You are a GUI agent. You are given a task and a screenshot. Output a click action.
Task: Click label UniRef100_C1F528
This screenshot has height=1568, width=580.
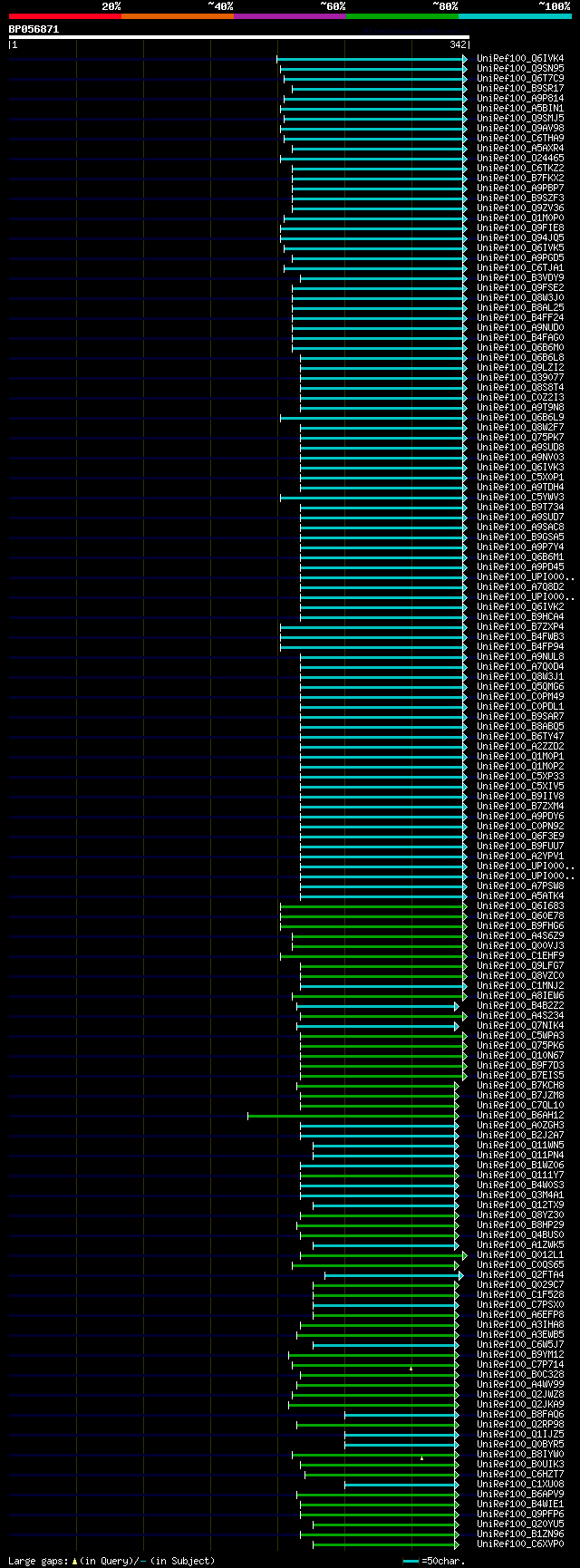pos(520,1294)
